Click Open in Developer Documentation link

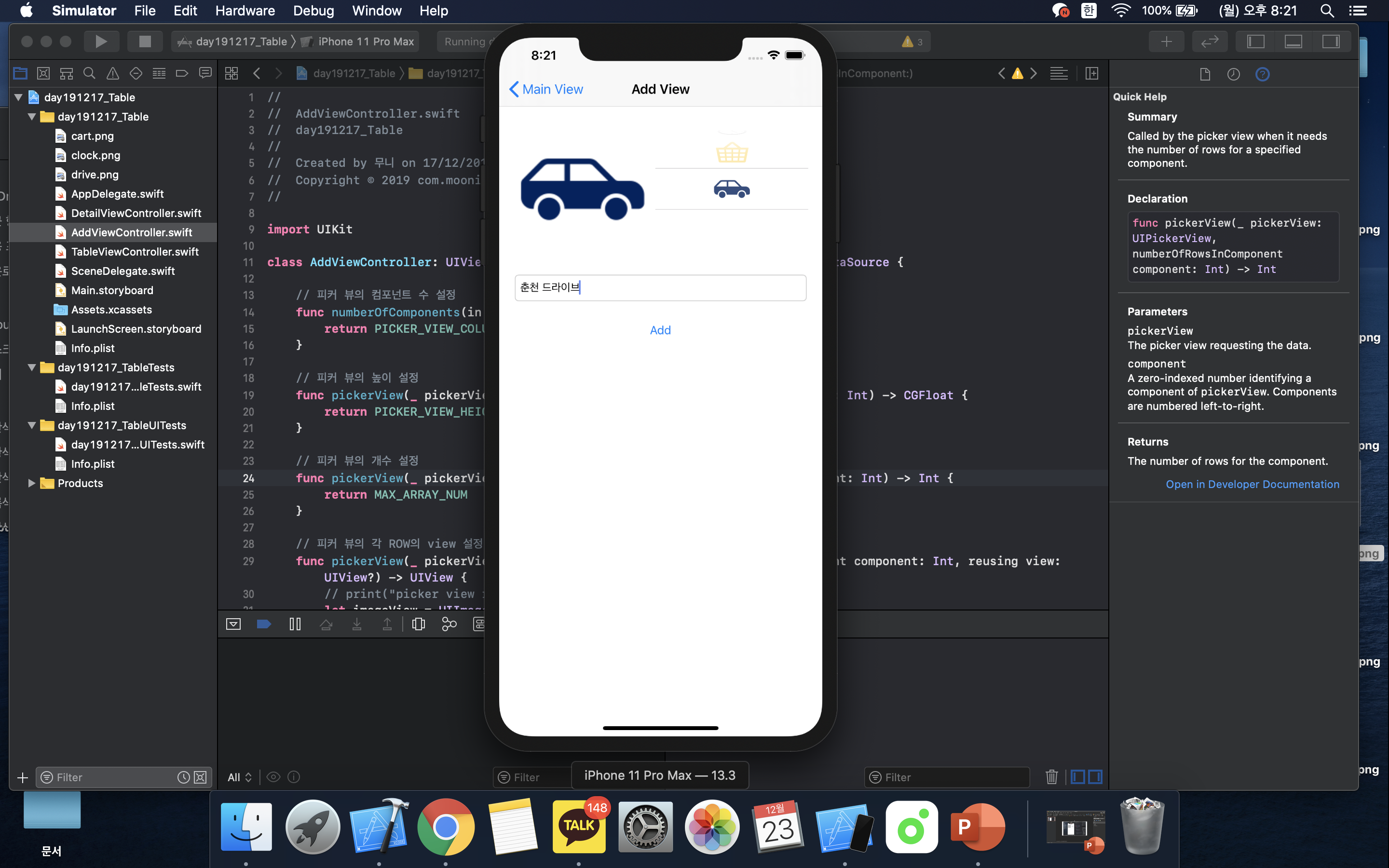tap(1253, 484)
